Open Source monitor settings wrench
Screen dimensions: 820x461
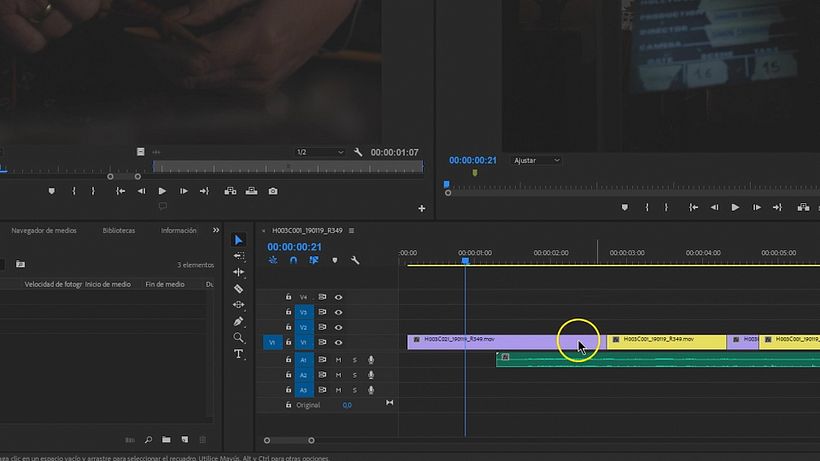[x=358, y=152]
